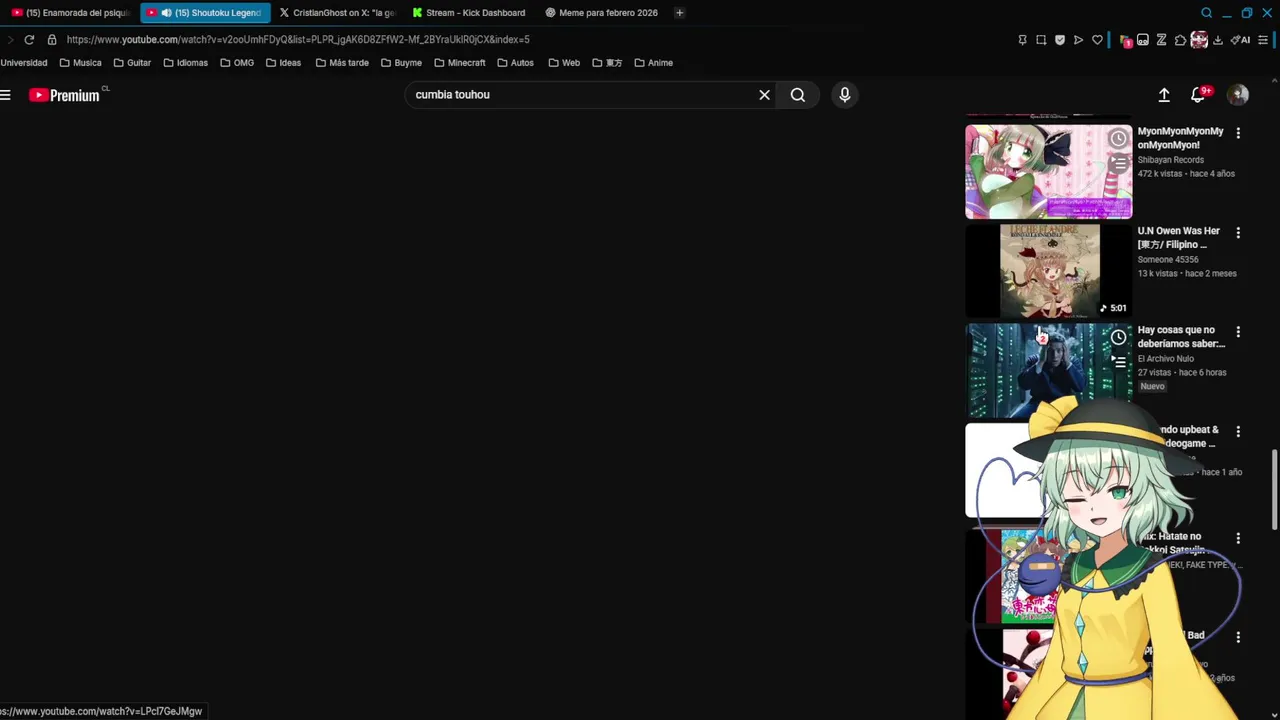This screenshot has height=720, width=1280.
Task: Open the YouTube create/upload icon
Action: coord(1164,95)
